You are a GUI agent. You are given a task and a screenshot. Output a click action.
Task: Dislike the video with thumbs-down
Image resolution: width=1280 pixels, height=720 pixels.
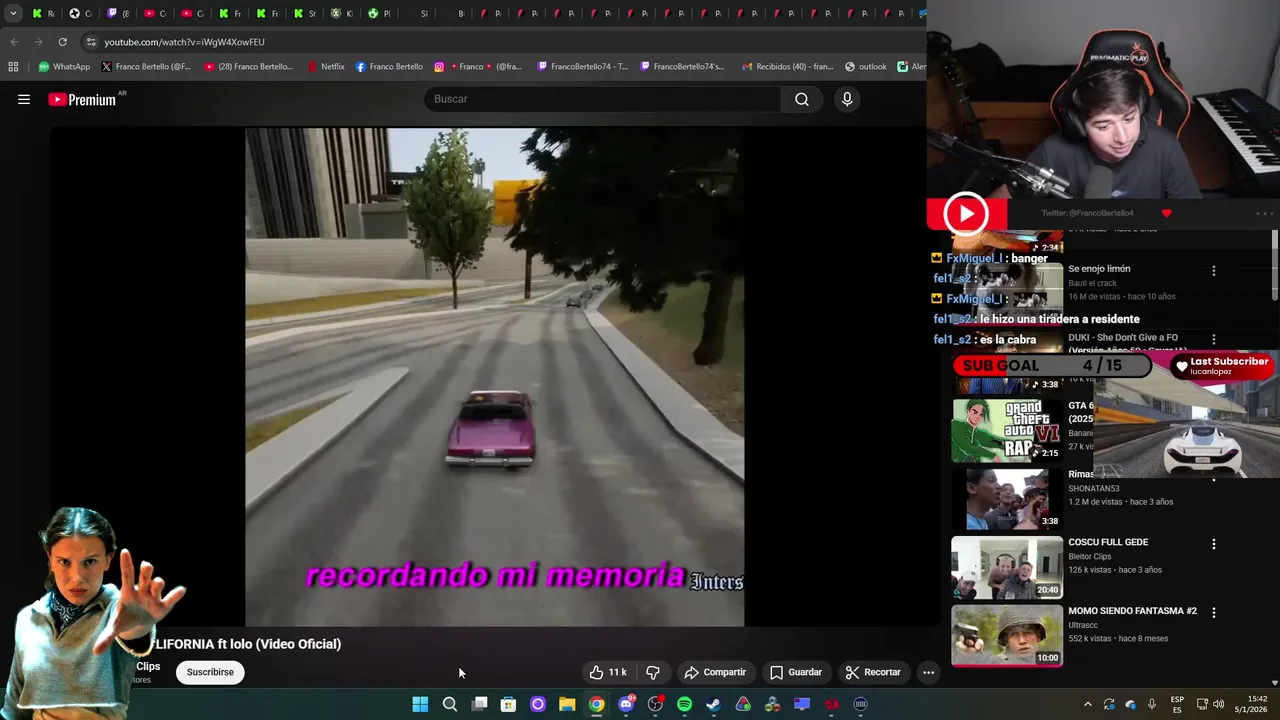click(x=653, y=672)
